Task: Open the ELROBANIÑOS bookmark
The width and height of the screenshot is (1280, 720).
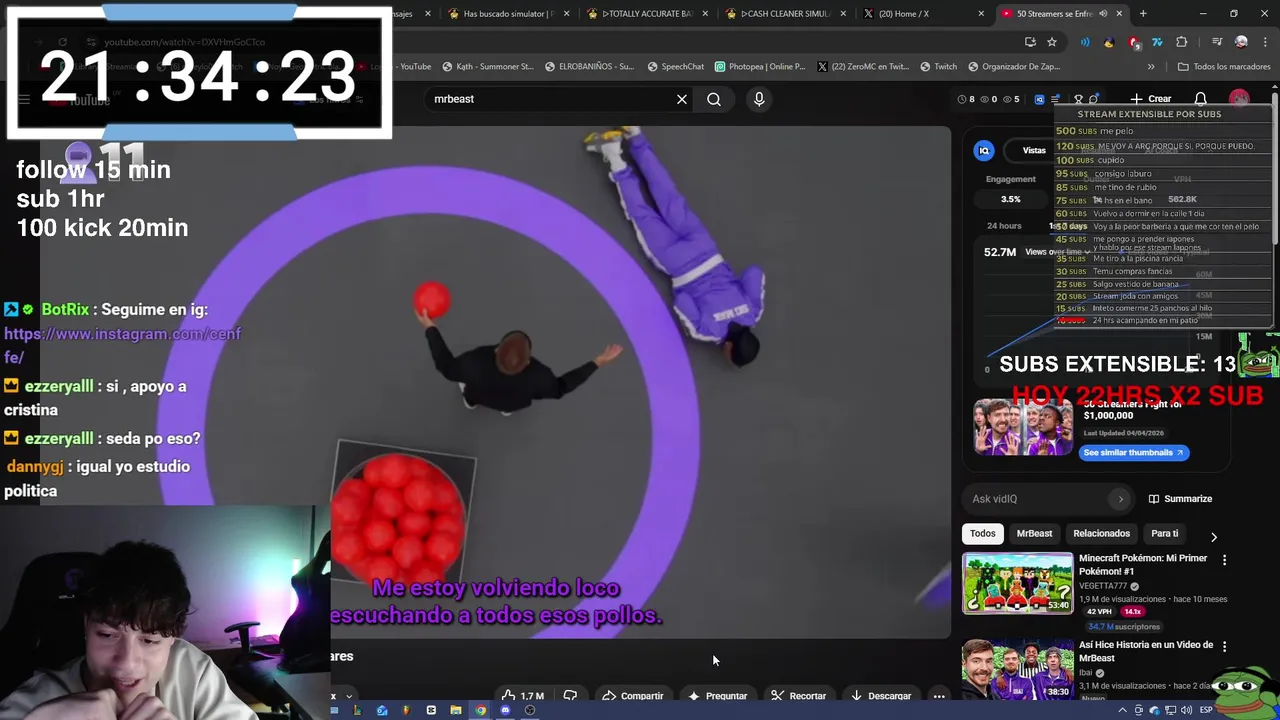Action: tap(589, 67)
